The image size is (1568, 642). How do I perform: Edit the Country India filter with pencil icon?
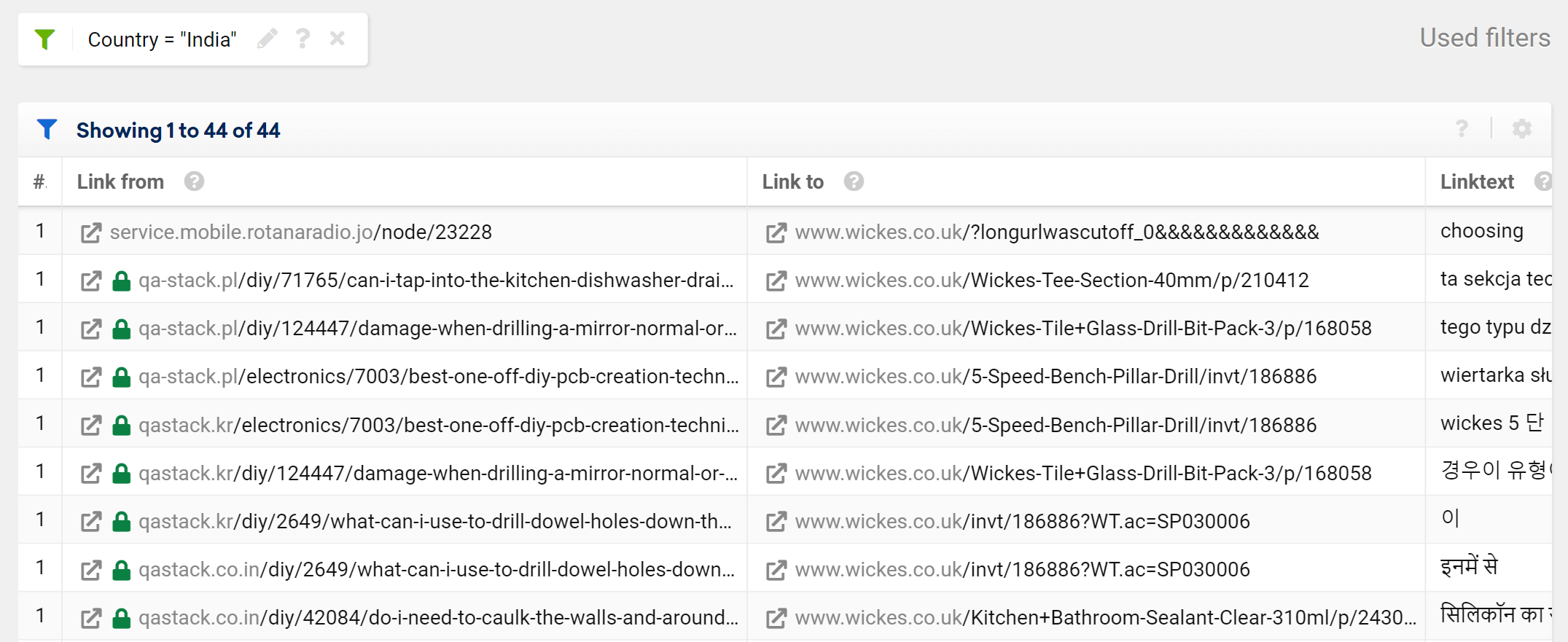click(268, 39)
